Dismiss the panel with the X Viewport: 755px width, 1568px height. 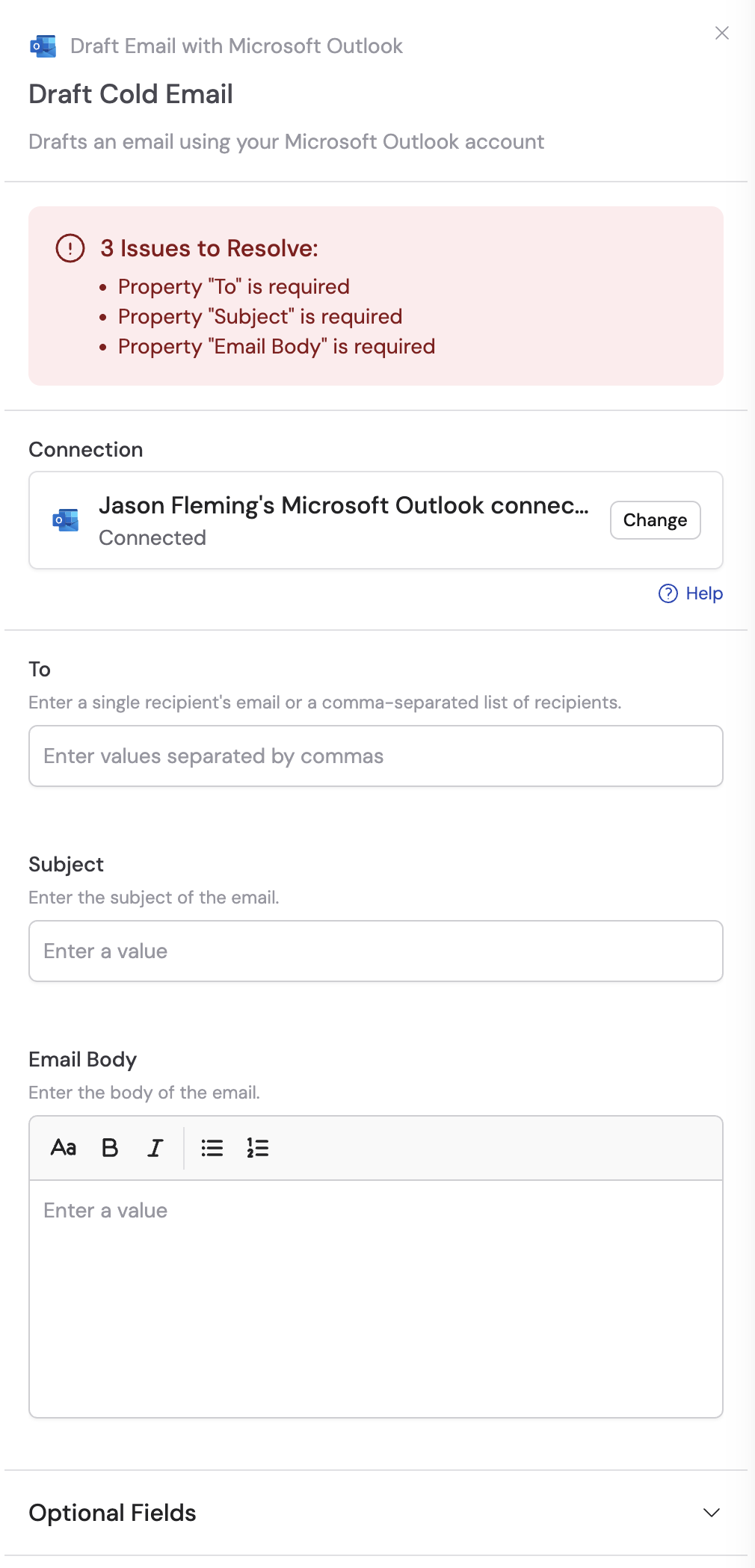click(x=723, y=33)
